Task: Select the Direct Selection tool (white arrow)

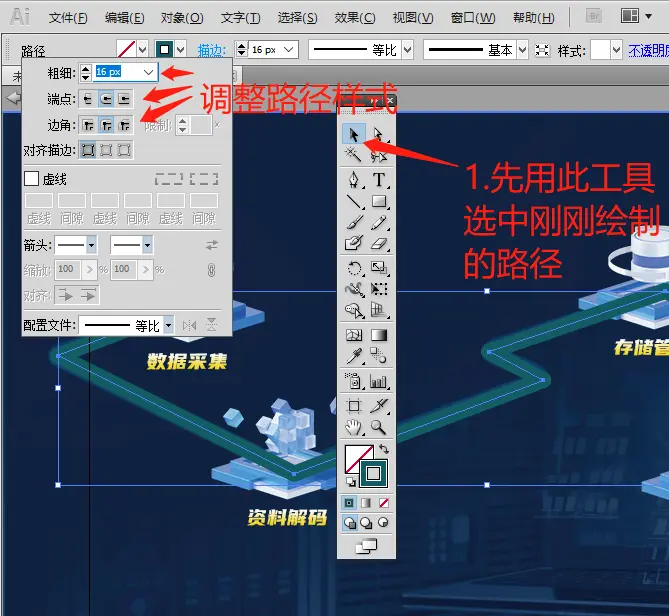Action: (378, 134)
